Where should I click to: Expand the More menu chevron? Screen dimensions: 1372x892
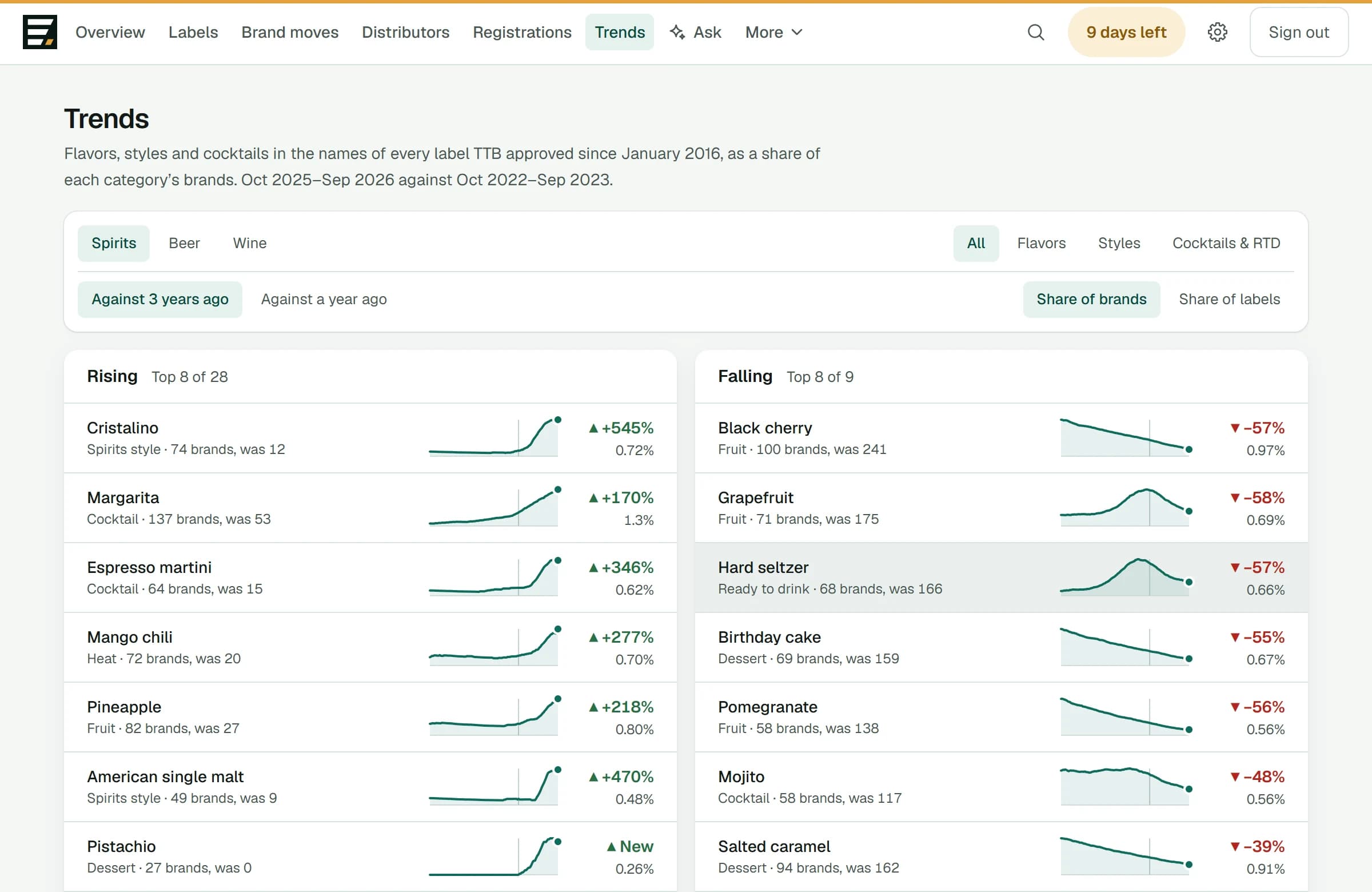pyautogui.click(x=797, y=32)
